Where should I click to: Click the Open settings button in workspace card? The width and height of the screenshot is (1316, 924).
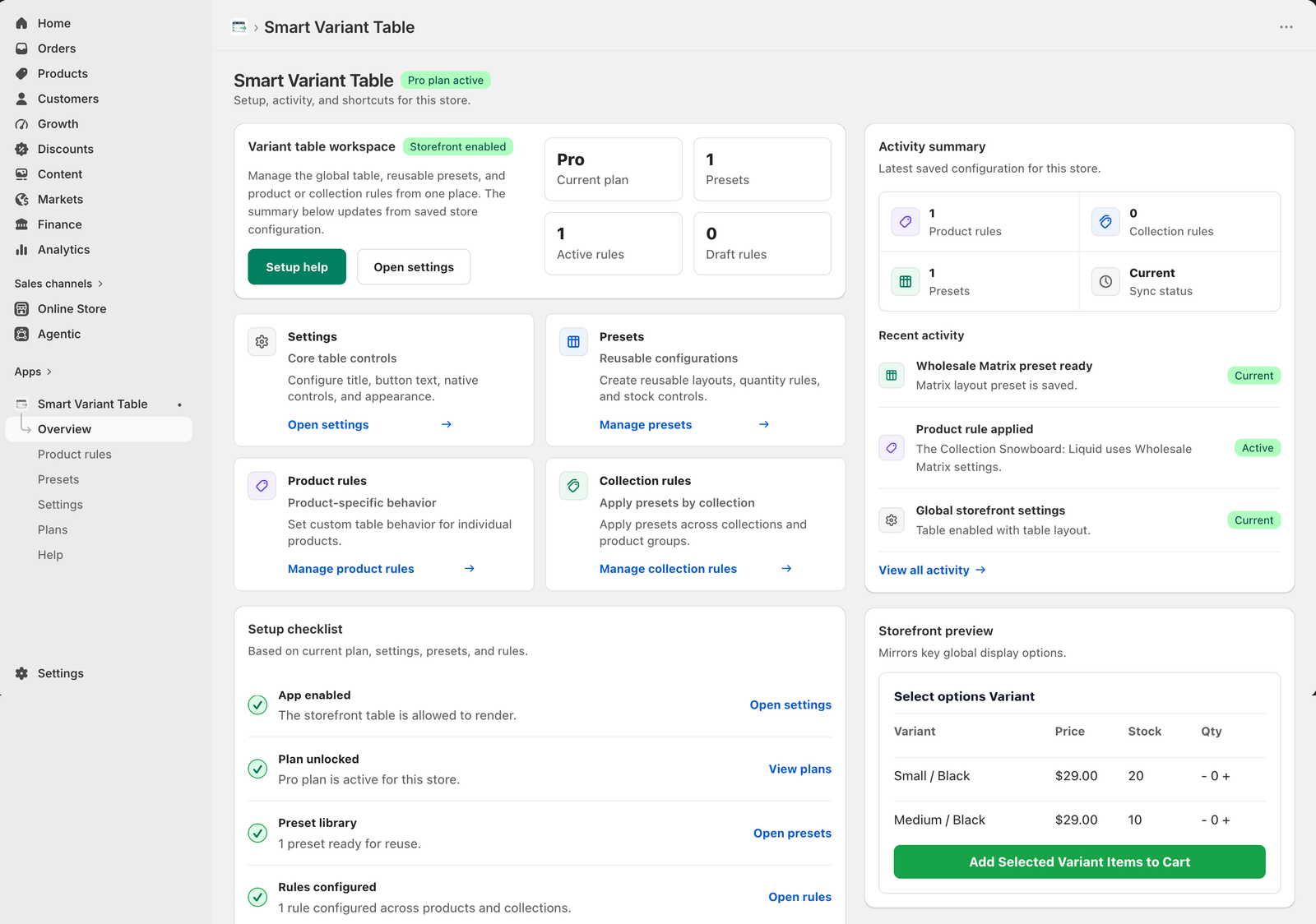(x=414, y=267)
